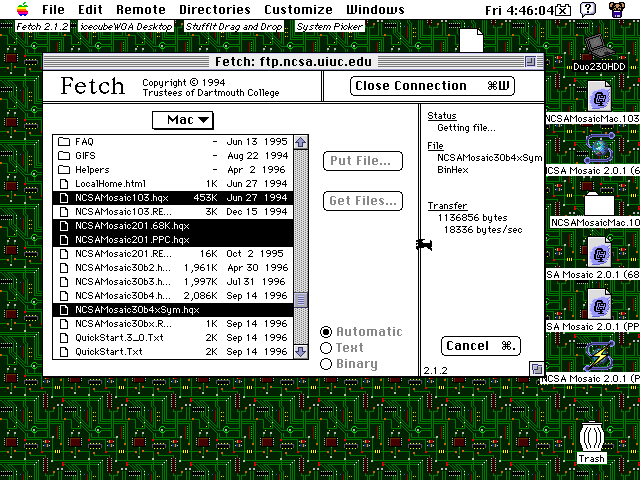Open the Windows menu
This screenshot has width=640, height=480.
pos(375,9)
